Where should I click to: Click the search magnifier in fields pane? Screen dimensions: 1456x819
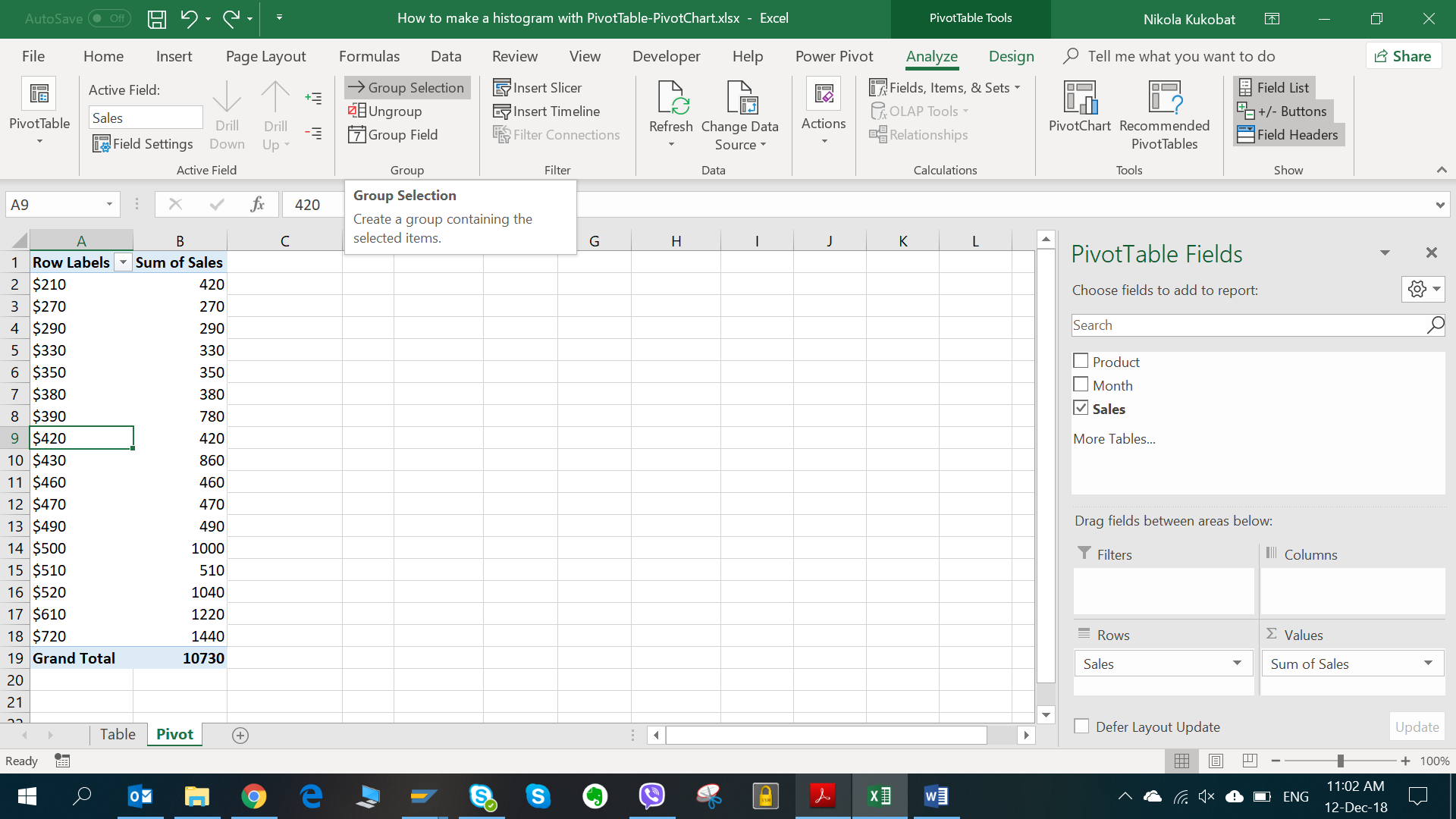tap(1435, 325)
